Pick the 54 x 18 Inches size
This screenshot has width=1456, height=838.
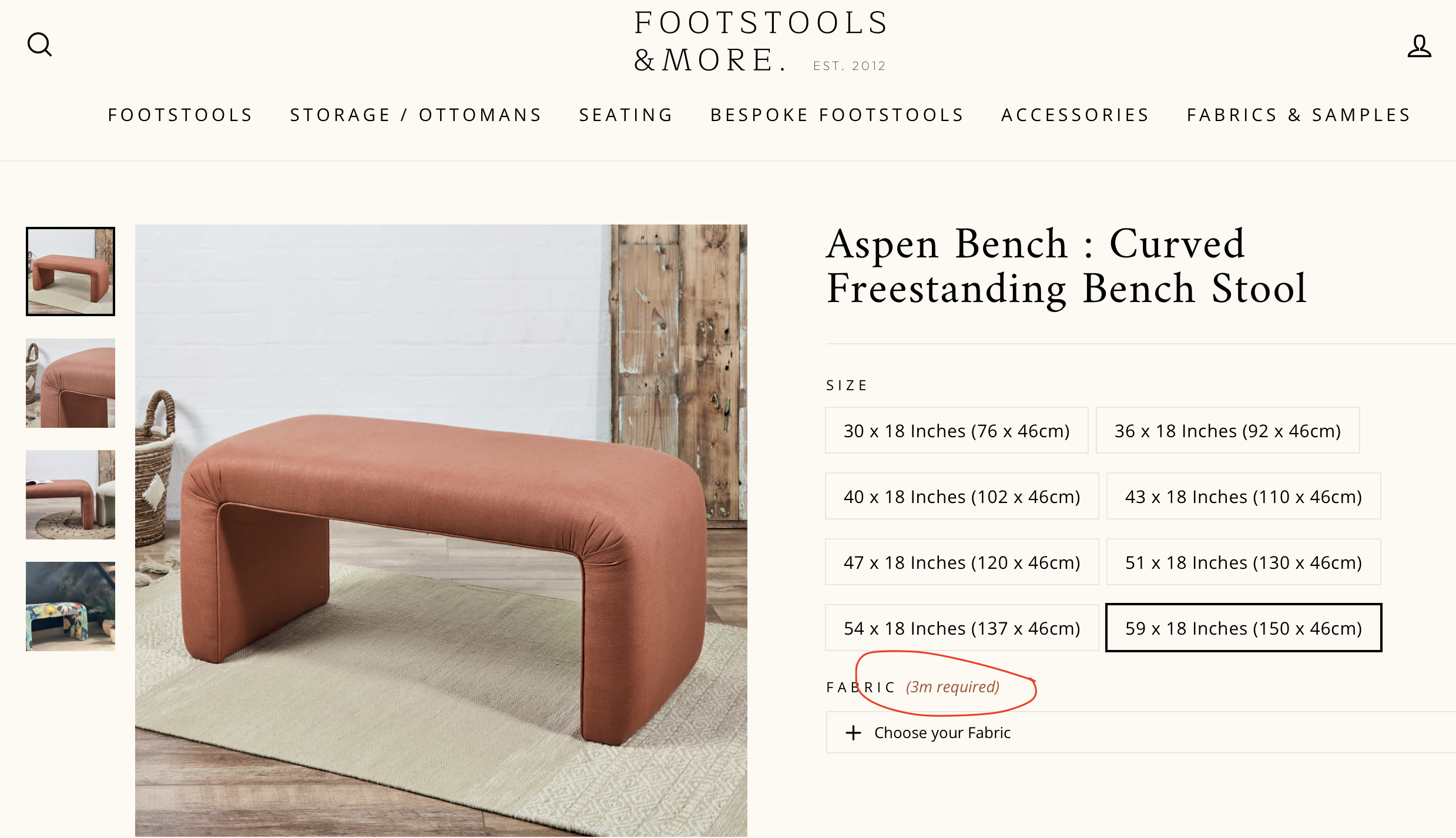[961, 628]
